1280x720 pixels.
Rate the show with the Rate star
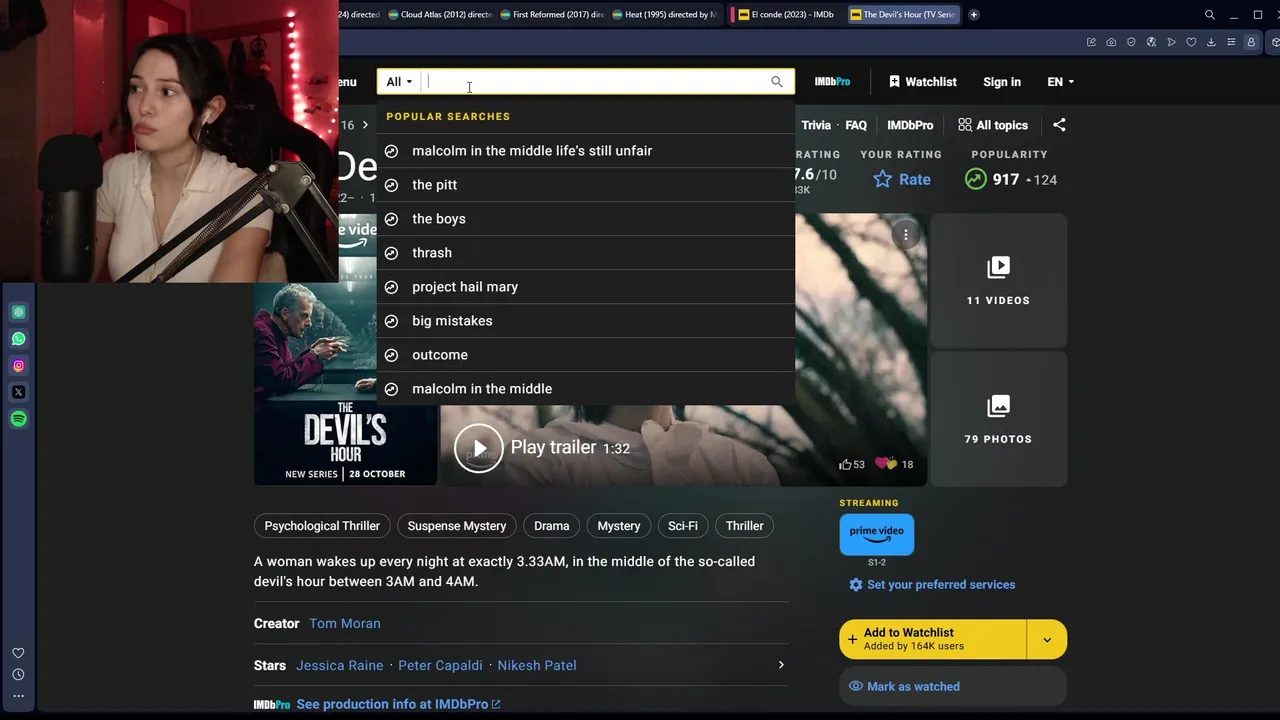point(902,180)
